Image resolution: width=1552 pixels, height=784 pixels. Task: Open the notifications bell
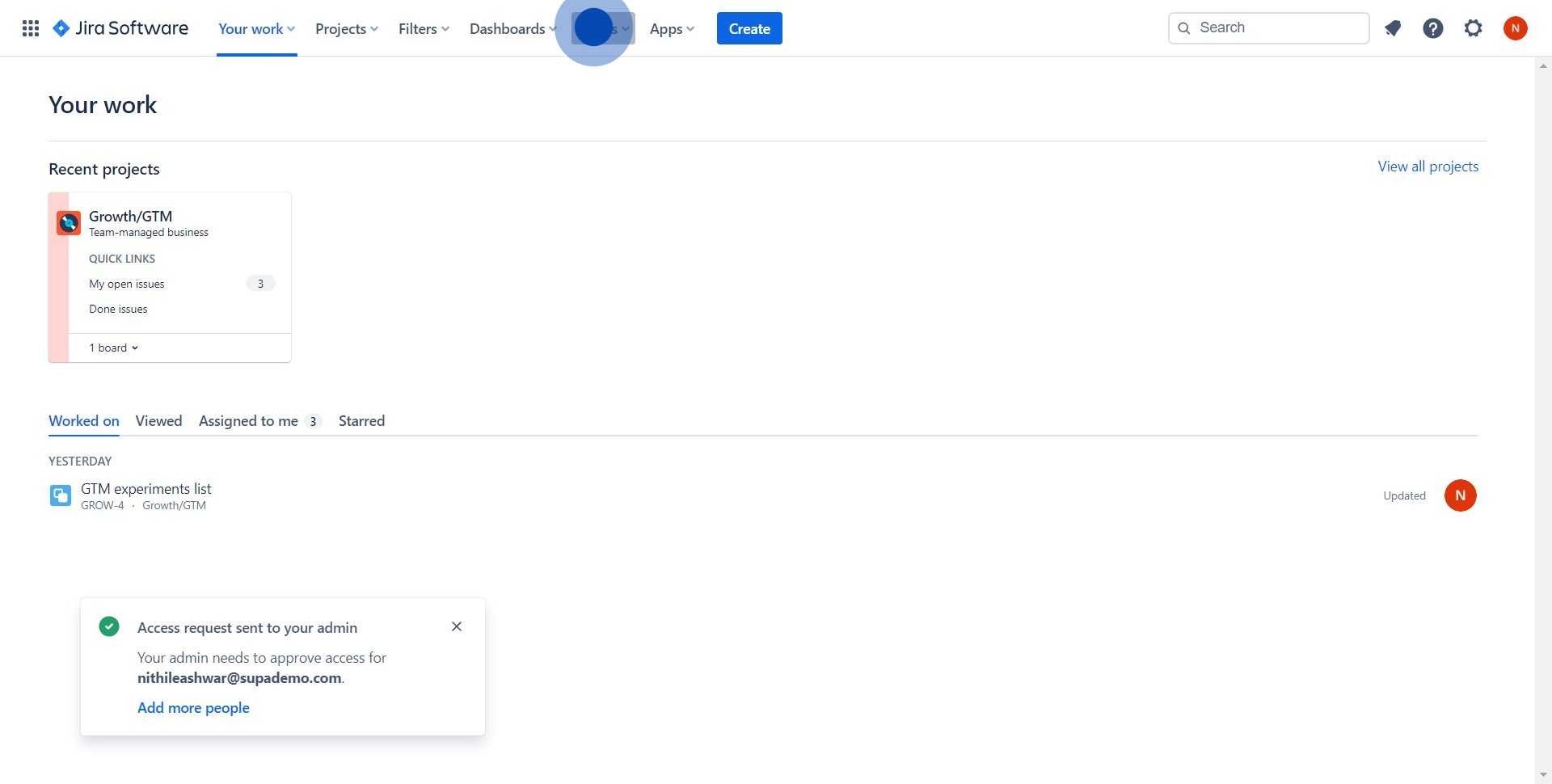pyautogui.click(x=1392, y=27)
